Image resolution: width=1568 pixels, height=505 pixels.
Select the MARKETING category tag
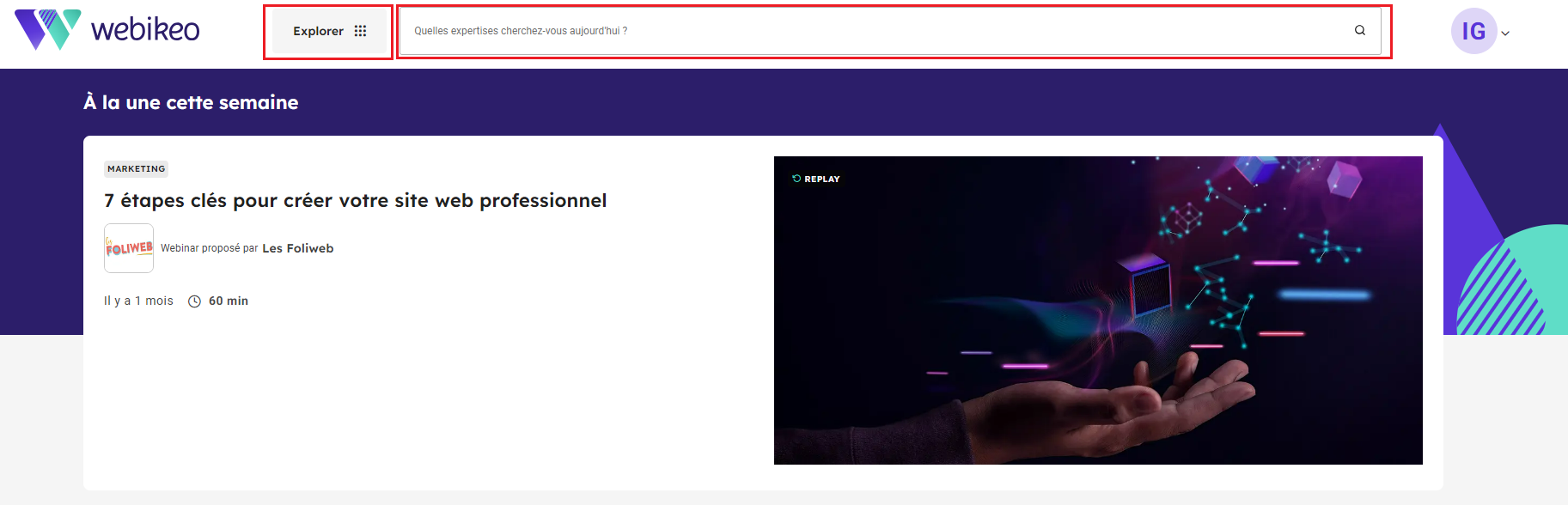coord(137,169)
